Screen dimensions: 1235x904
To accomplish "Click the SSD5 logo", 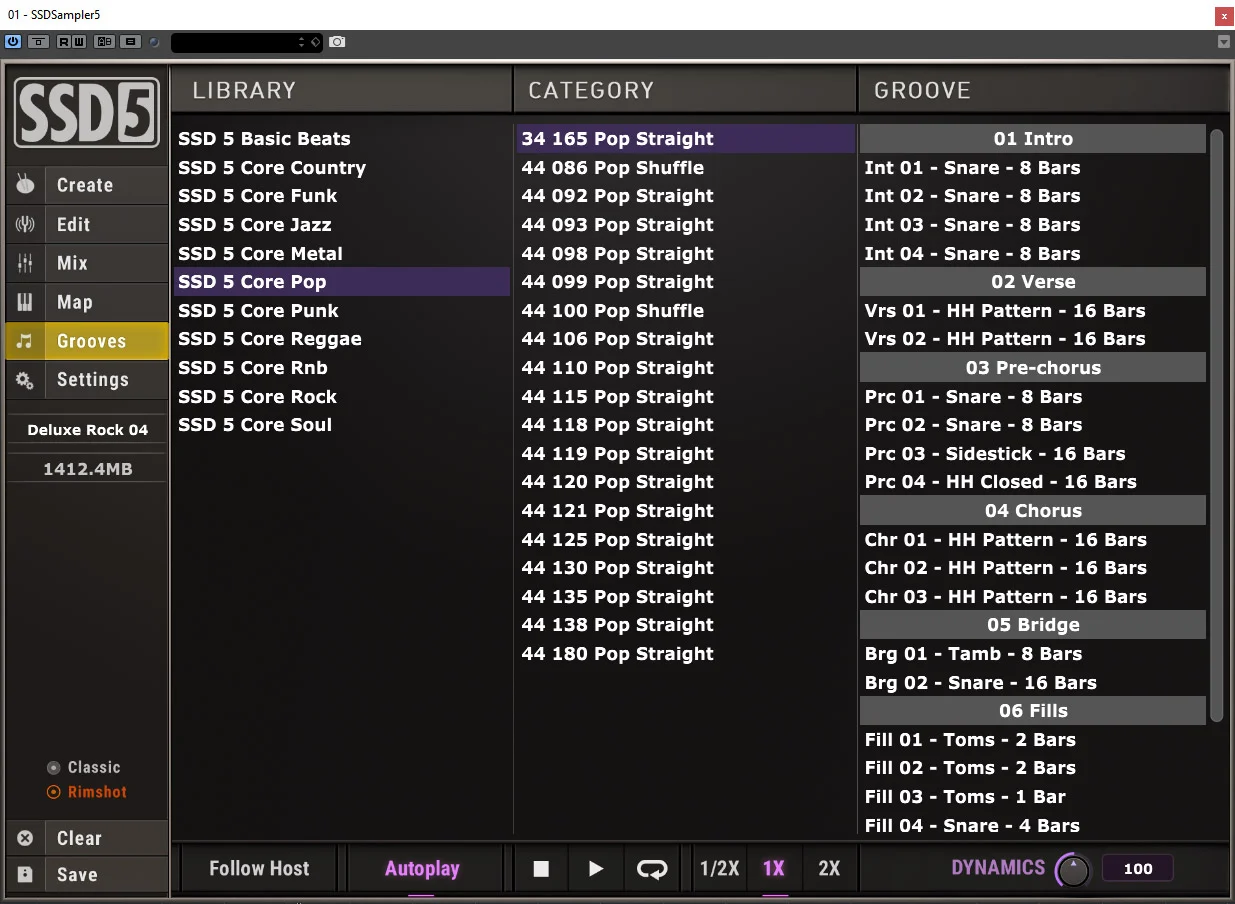I will 86,112.
